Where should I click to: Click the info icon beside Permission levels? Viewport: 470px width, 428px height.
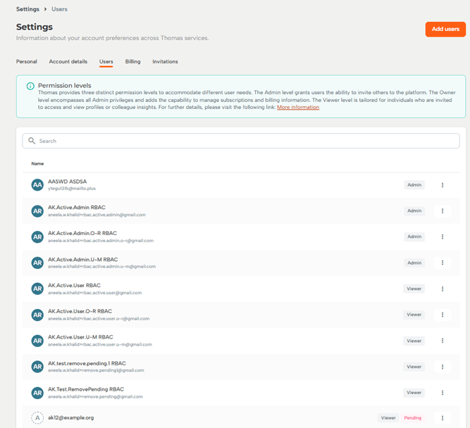click(x=30, y=86)
